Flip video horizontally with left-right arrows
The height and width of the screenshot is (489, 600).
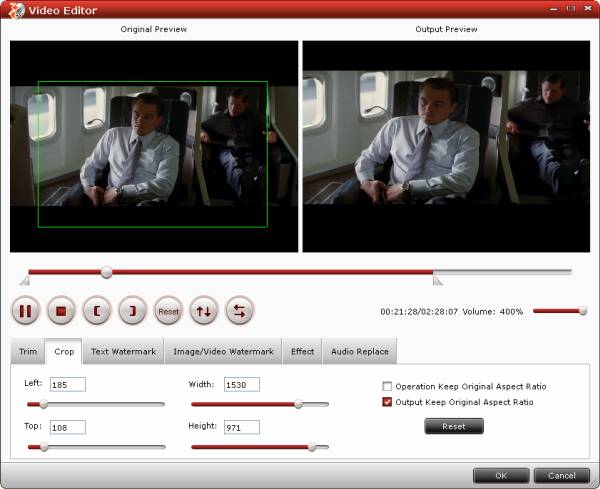click(x=240, y=311)
